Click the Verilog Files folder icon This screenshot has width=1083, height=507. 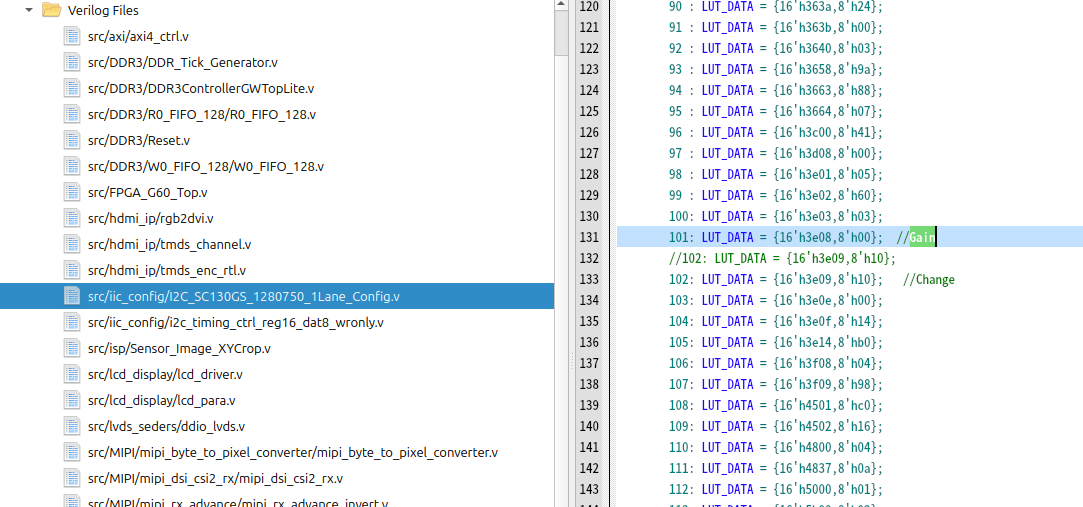click(51, 10)
